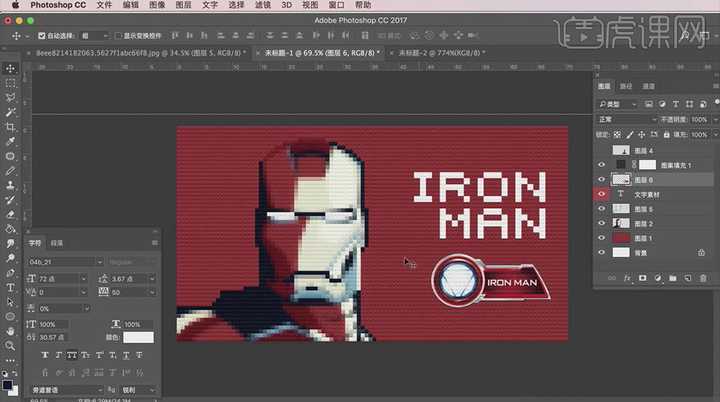Click the baseline shift 30.67 field

pyautogui.click(x=53, y=337)
